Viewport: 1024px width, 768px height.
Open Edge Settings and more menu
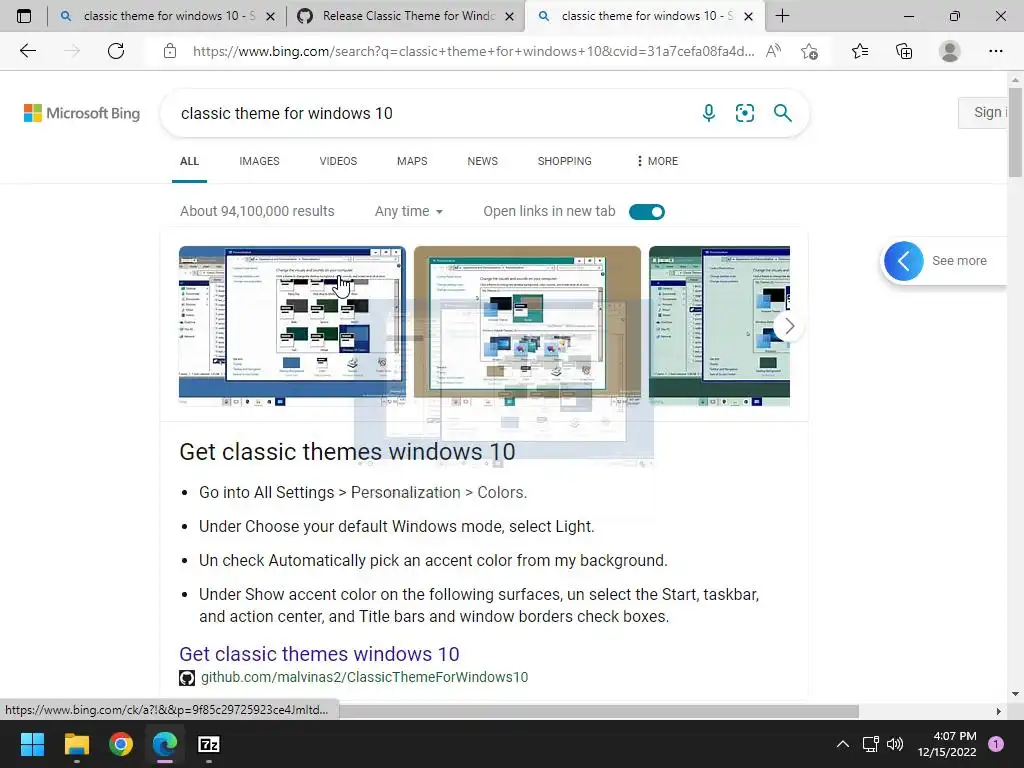pos(995,51)
